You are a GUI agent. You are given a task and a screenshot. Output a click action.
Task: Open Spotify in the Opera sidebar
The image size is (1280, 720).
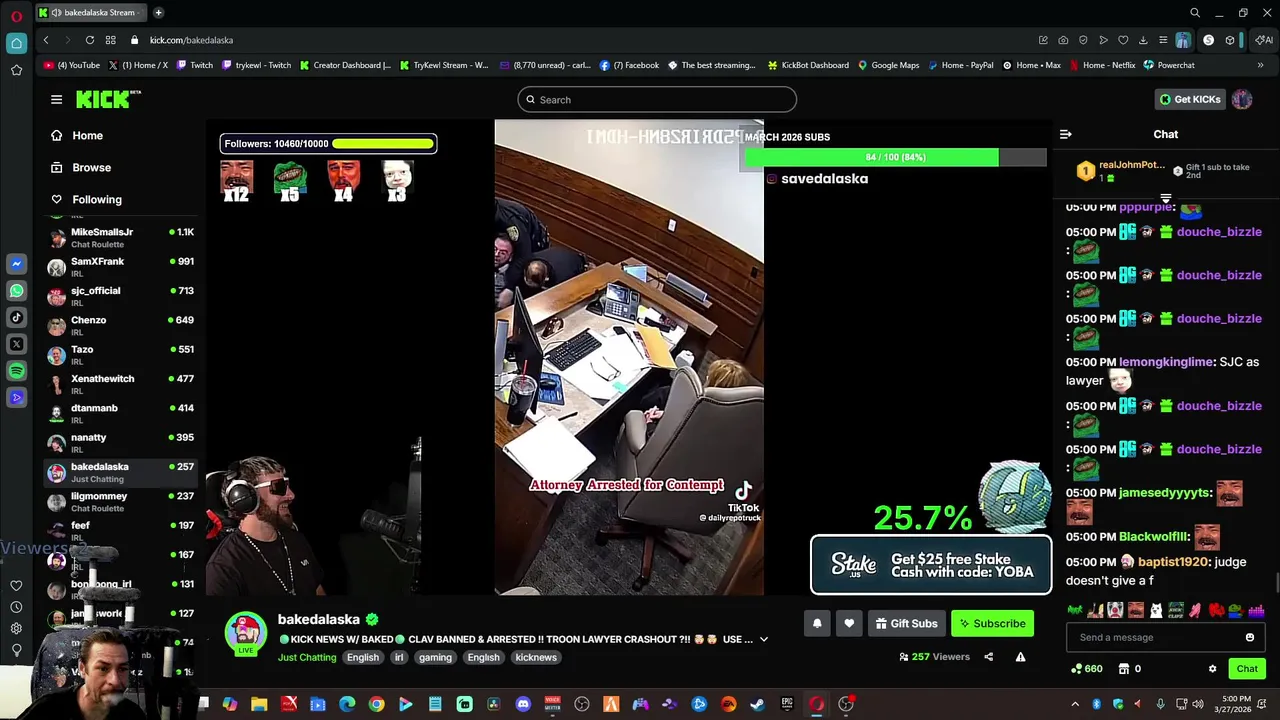(16, 371)
